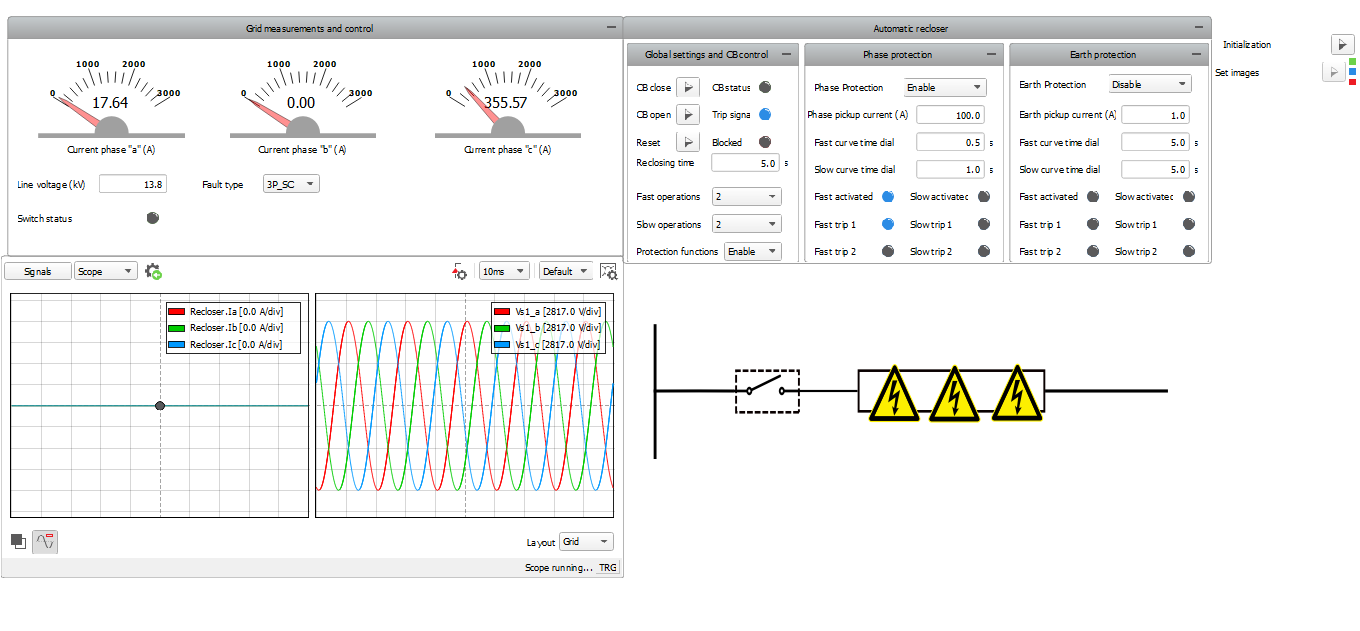The width and height of the screenshot is (1360, 631).
Task: Toggle the scope legend display icon
Action: tap(45, 541)
